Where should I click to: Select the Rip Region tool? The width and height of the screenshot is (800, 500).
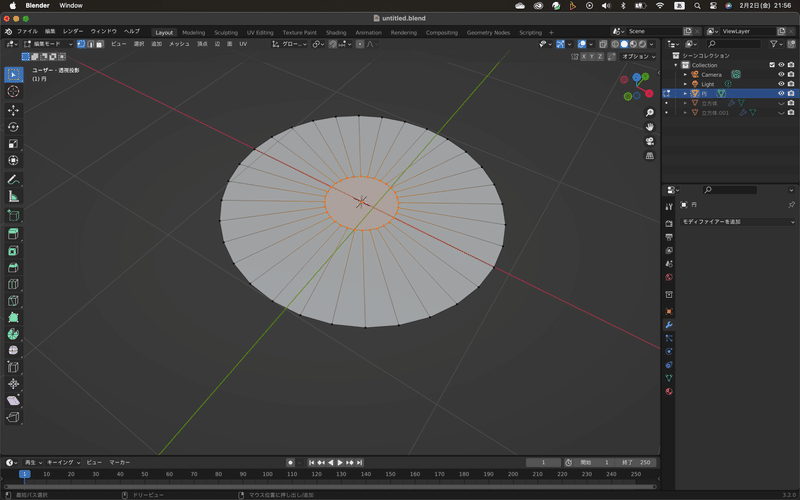coord(14,417)
